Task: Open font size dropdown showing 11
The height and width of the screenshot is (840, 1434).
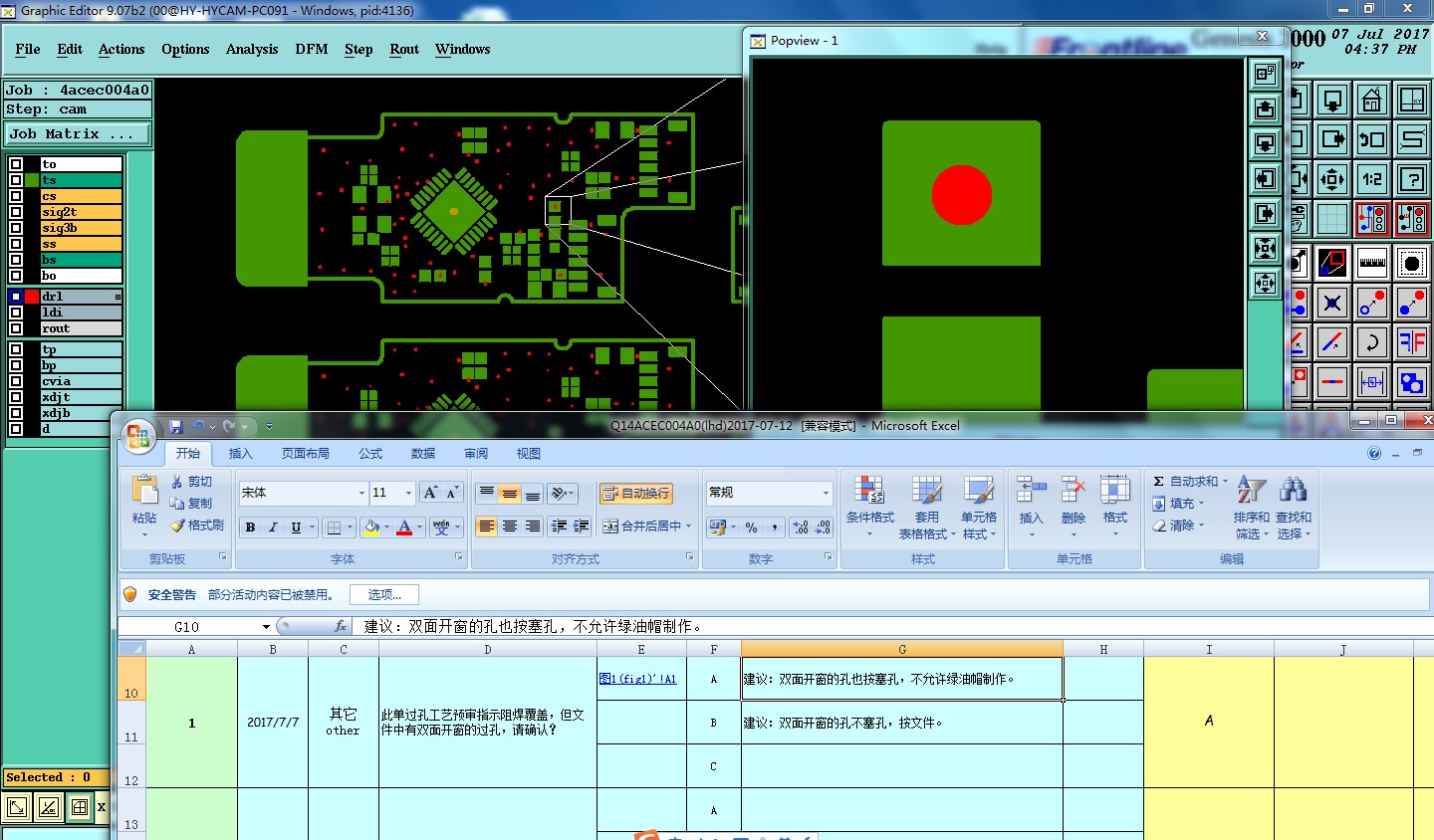Action: (407, 493)
